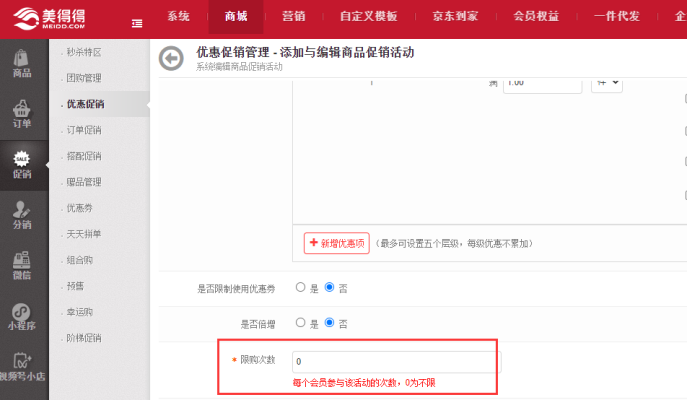This screenshot has width=688, height=400.
Task: Select the 促销 sidebar section
Action: pyautogui.click(x=22, y=165)
